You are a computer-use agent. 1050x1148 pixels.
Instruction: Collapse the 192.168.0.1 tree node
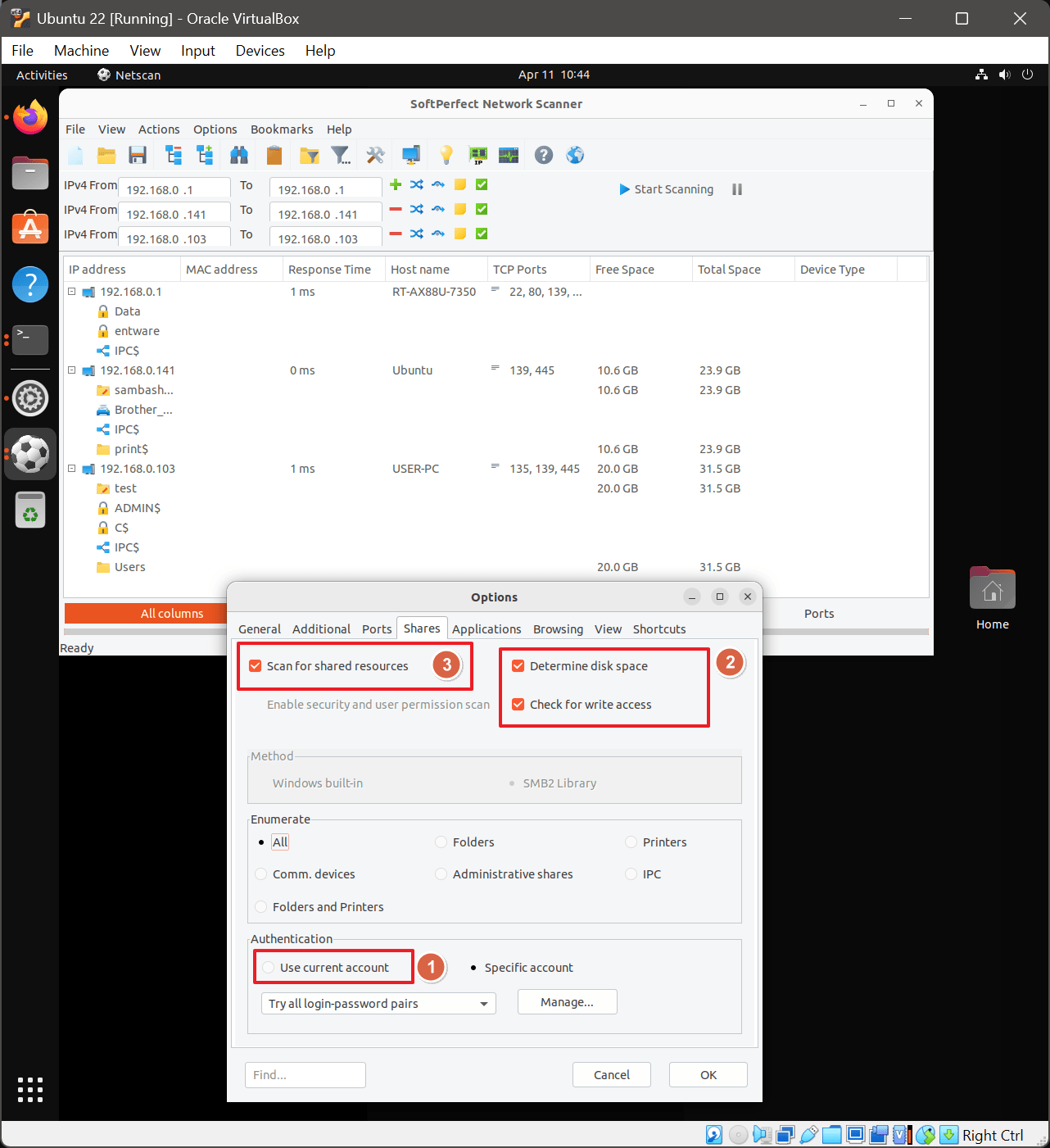[x=72, y=292]
